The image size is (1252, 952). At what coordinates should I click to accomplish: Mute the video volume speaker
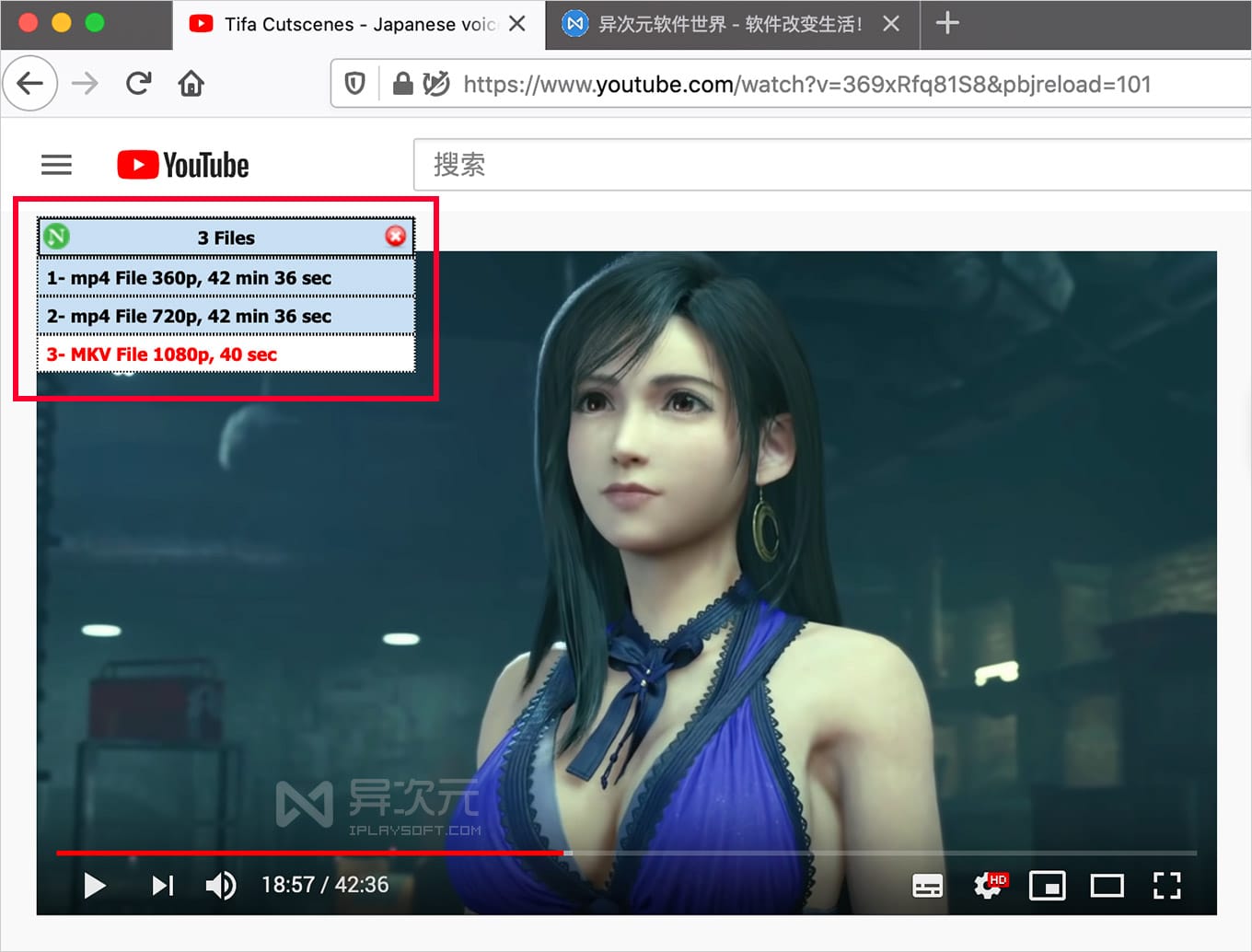221,886
